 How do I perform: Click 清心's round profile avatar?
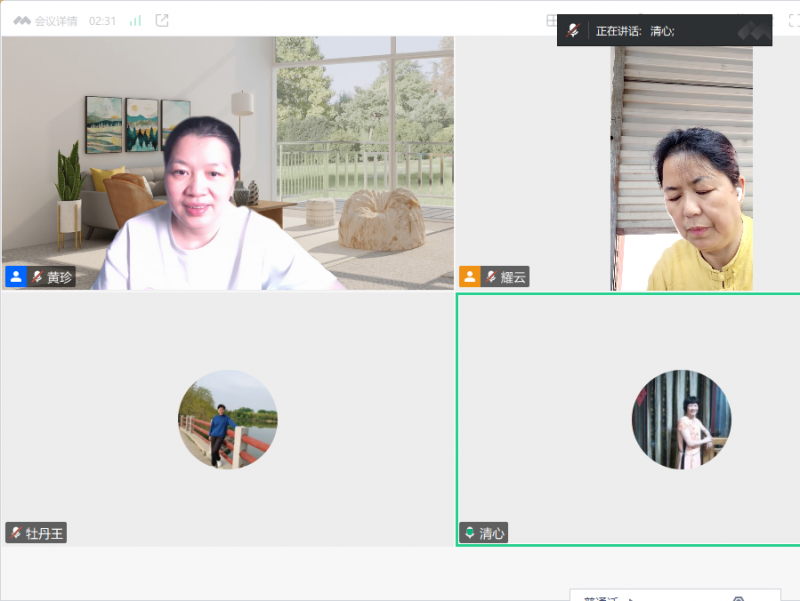click(x=681, y=419)
